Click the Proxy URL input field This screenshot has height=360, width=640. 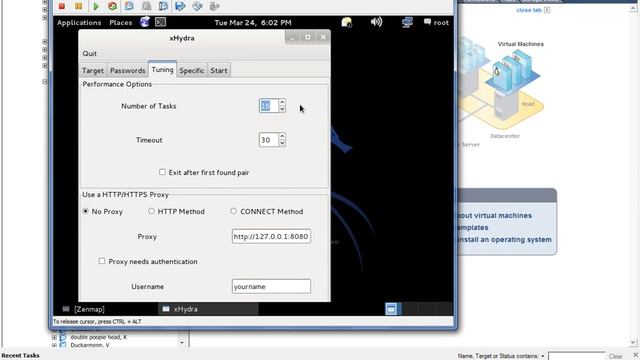tap(271, 236)
